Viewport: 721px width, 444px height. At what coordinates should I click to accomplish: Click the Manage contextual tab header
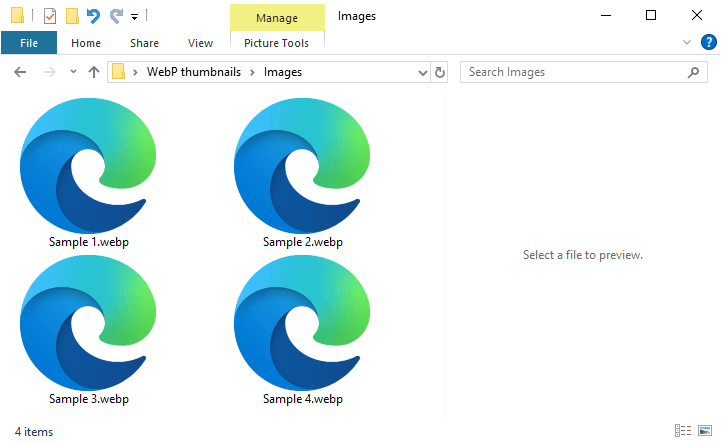[x=277, y=17]
